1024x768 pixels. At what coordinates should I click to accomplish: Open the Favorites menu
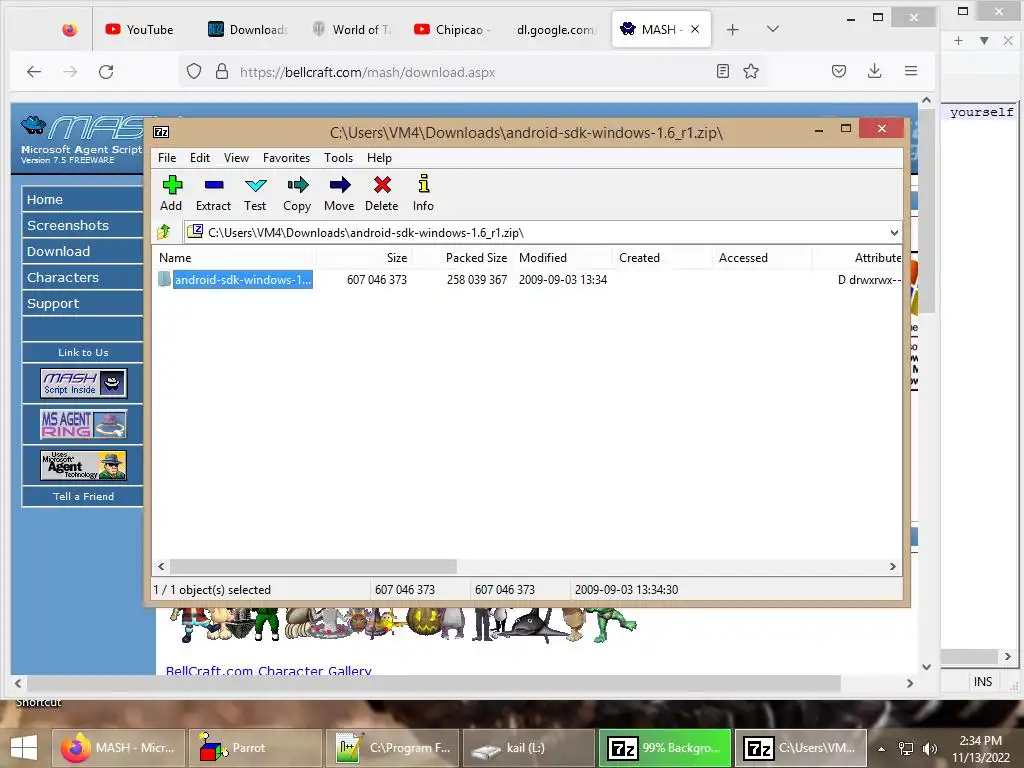[x=286, y=158]
